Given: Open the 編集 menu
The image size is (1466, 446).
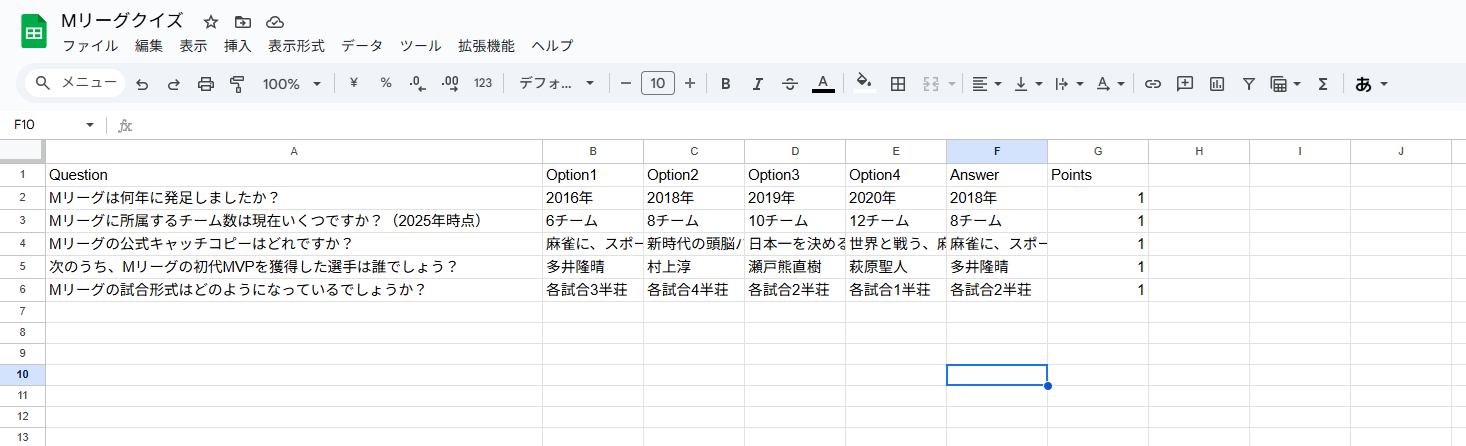Looking at the screenshot, I should pos(149,46).
